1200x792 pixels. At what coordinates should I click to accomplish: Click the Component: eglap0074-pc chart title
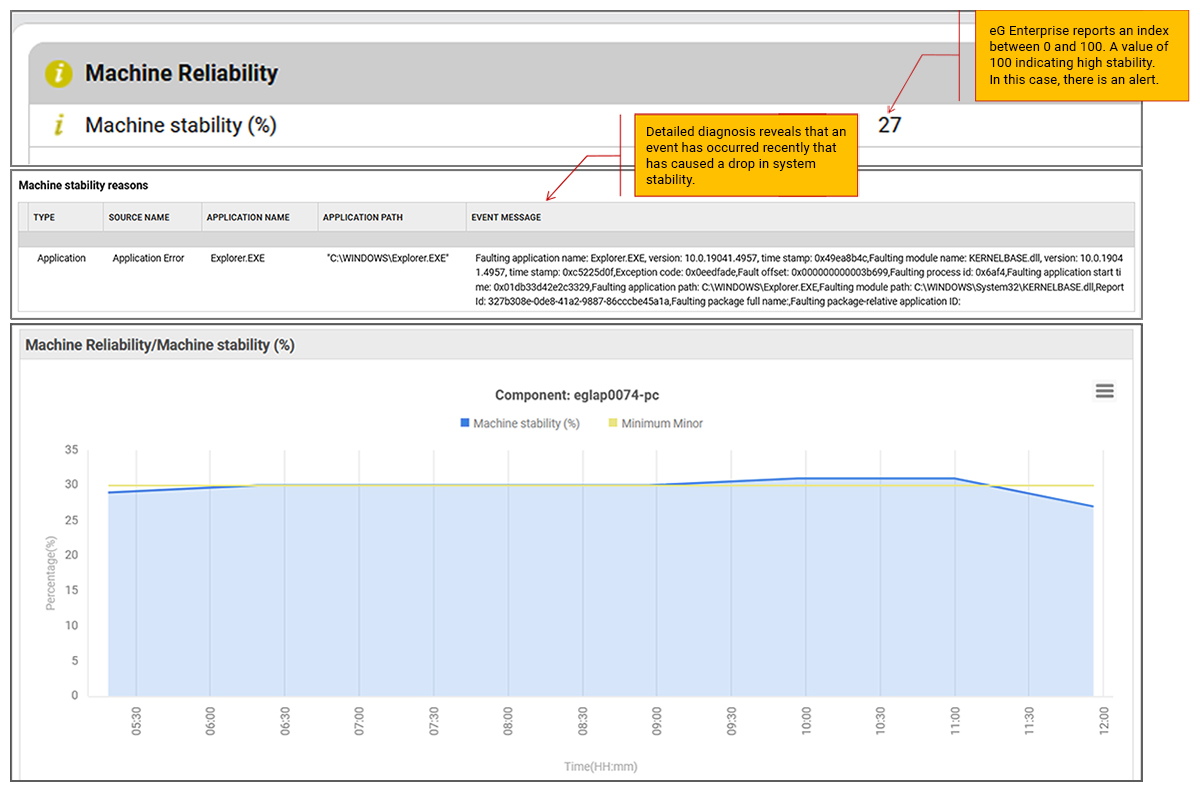(x=575, y=395)
